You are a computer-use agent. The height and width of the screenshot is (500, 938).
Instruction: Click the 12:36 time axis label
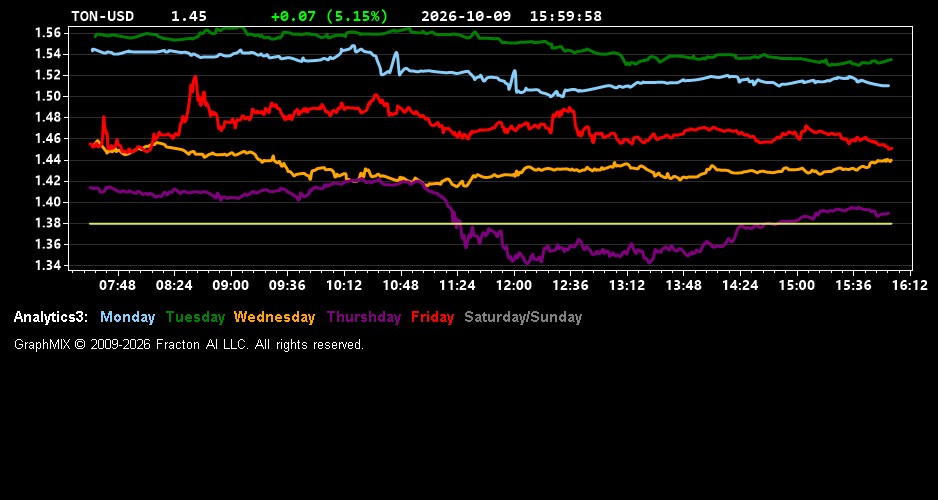[x=571, y=286]
